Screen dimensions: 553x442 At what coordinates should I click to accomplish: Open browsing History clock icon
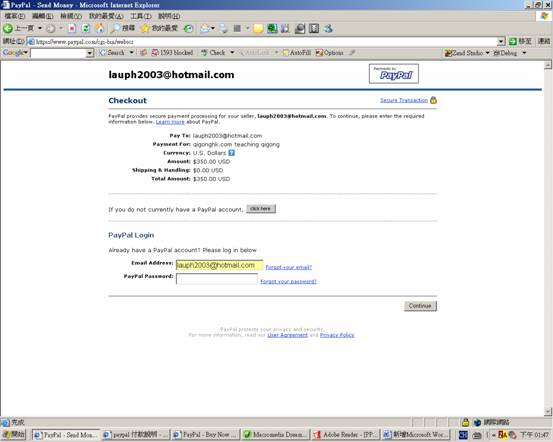(x=189, y=29)
